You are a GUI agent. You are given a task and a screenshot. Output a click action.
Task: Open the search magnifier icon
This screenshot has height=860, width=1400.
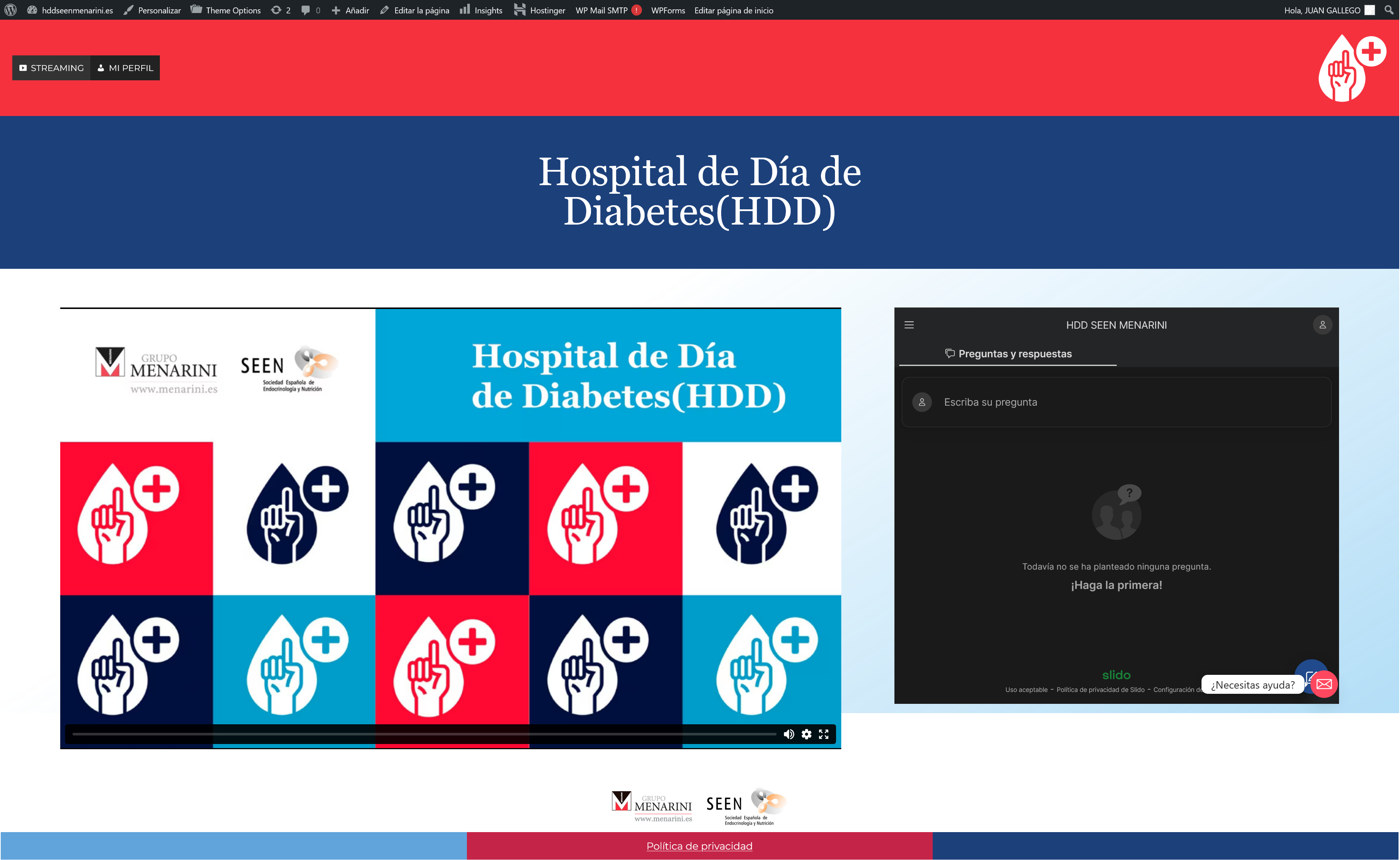1388,10
